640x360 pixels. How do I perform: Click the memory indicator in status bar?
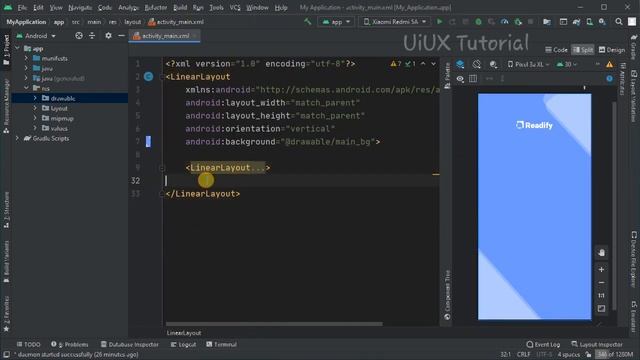[614, 354]
